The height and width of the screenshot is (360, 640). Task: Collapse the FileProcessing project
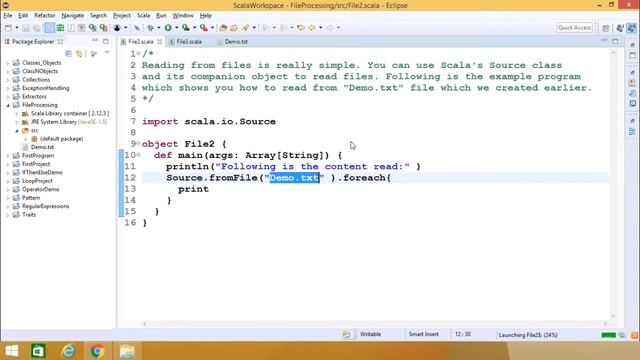pos(8,105)
